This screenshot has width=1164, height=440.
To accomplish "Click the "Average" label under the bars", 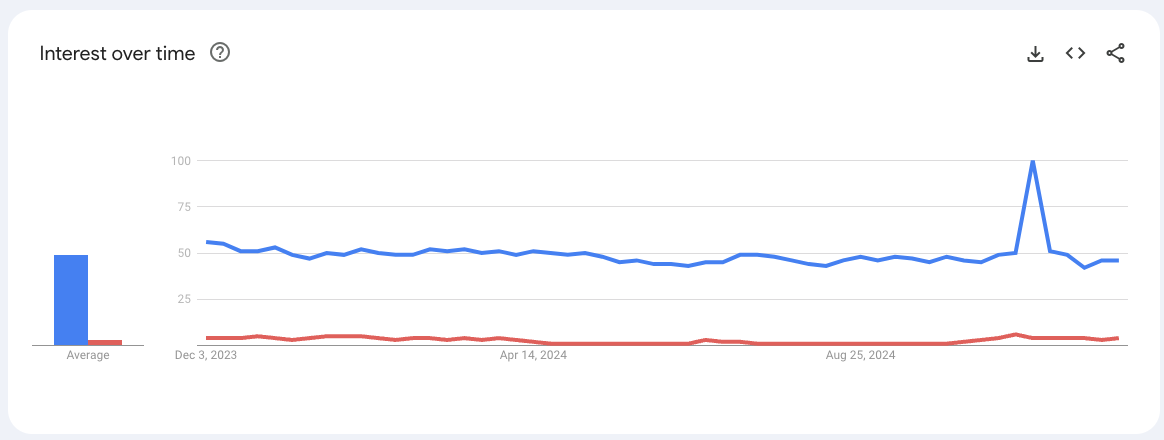I will point(88,355).
